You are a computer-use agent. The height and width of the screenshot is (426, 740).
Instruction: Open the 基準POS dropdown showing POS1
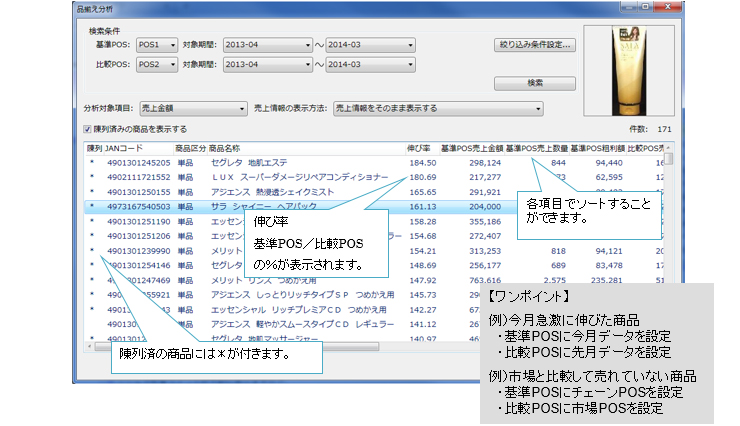tap(156, 45)
